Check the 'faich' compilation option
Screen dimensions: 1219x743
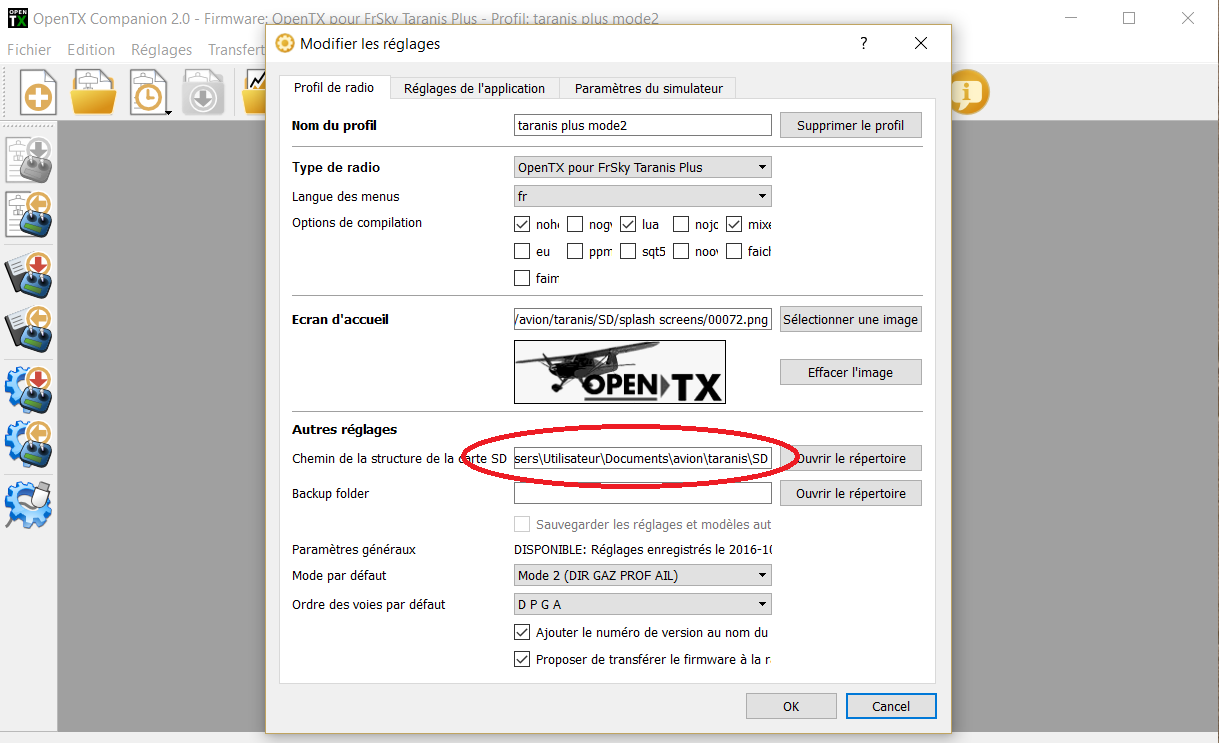click(x=734, y=251)
